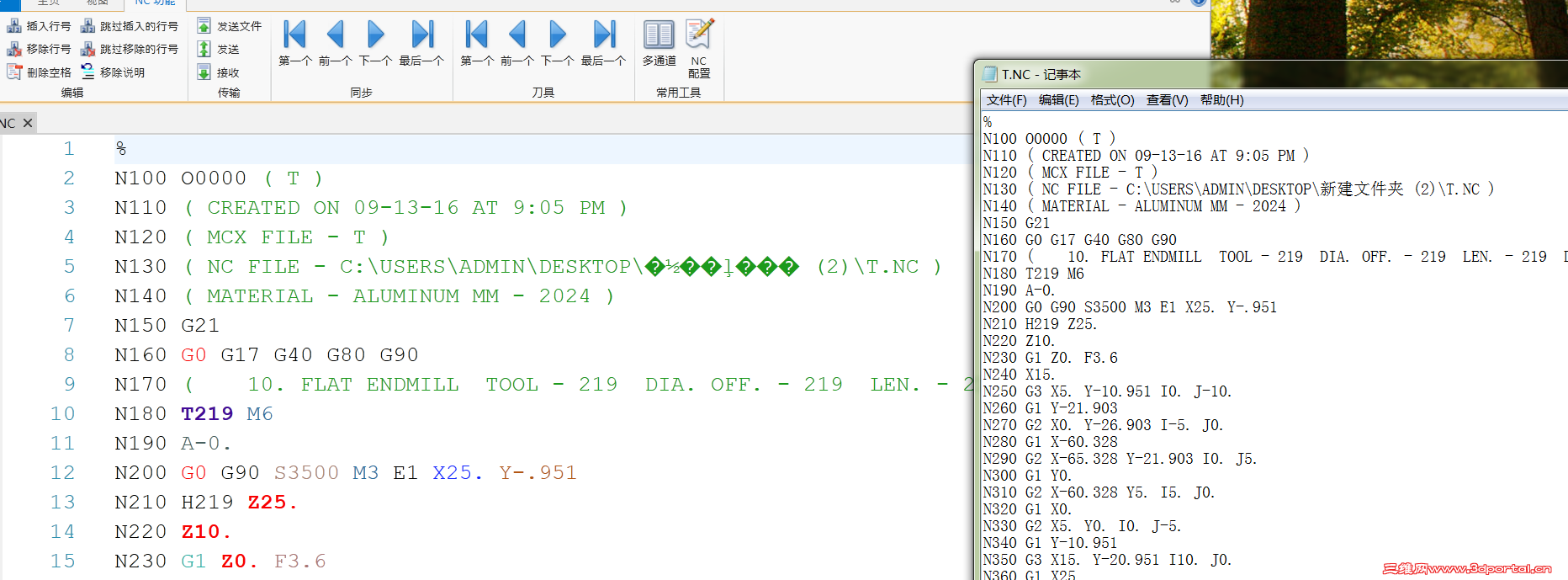Click line number 1 in the editor gutter

(69, 149)
